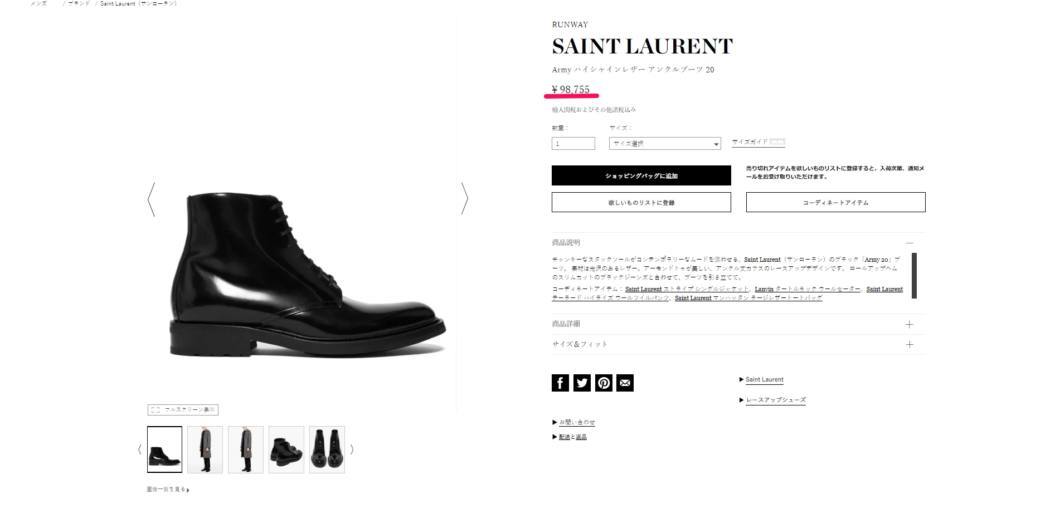Share product on Pinterest icon
This screenshot has width=1060, height=518.
point(604,383)
